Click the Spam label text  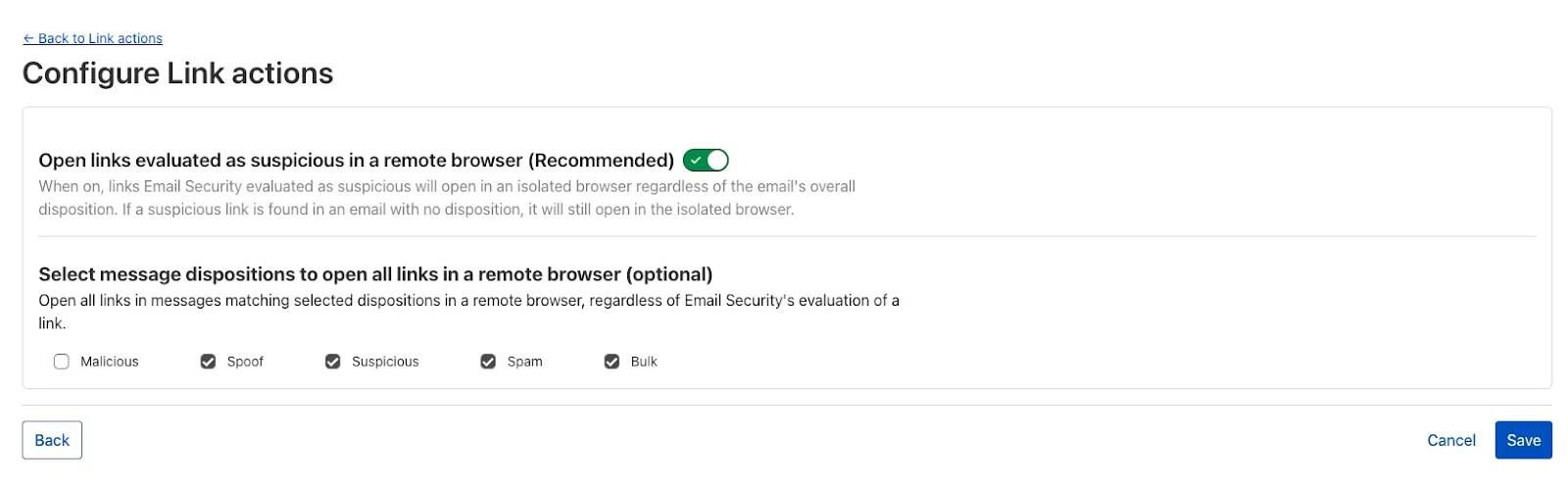pos(524,362)
